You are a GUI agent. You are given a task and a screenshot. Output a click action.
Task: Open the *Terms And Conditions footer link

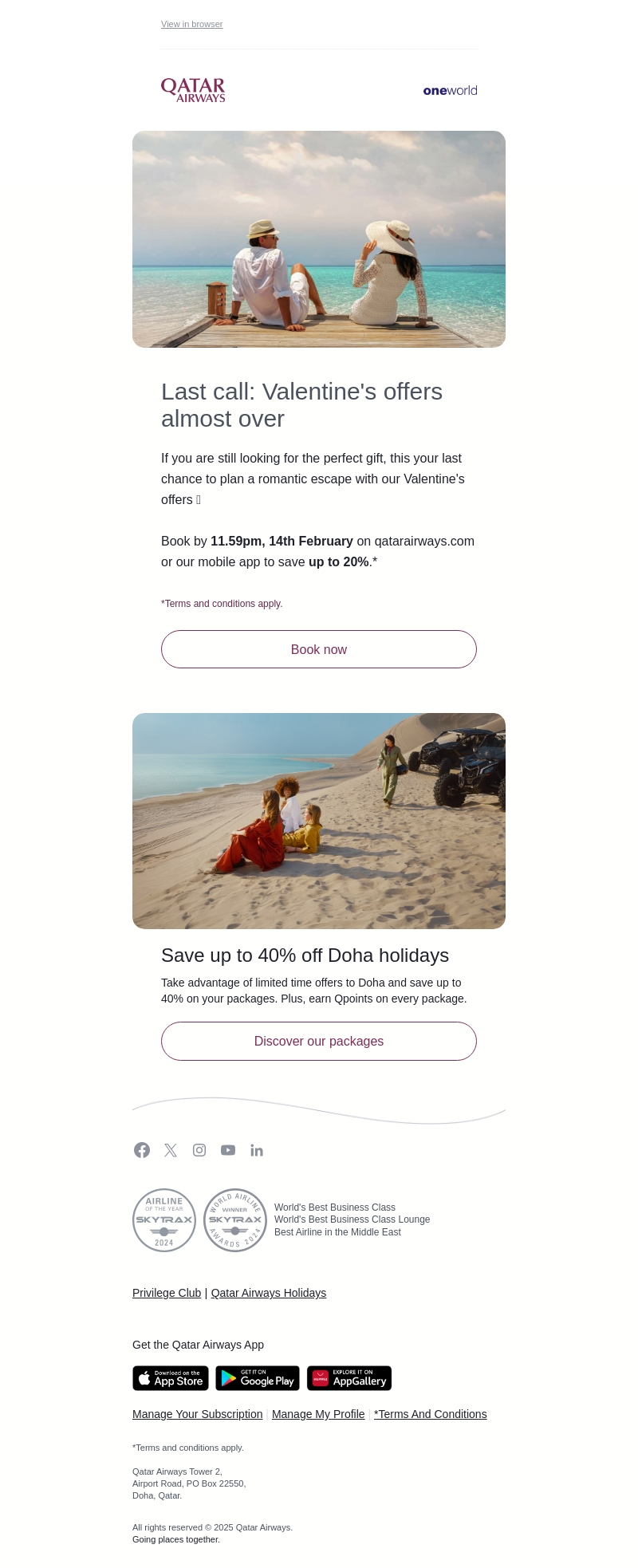coord(431,1414)
